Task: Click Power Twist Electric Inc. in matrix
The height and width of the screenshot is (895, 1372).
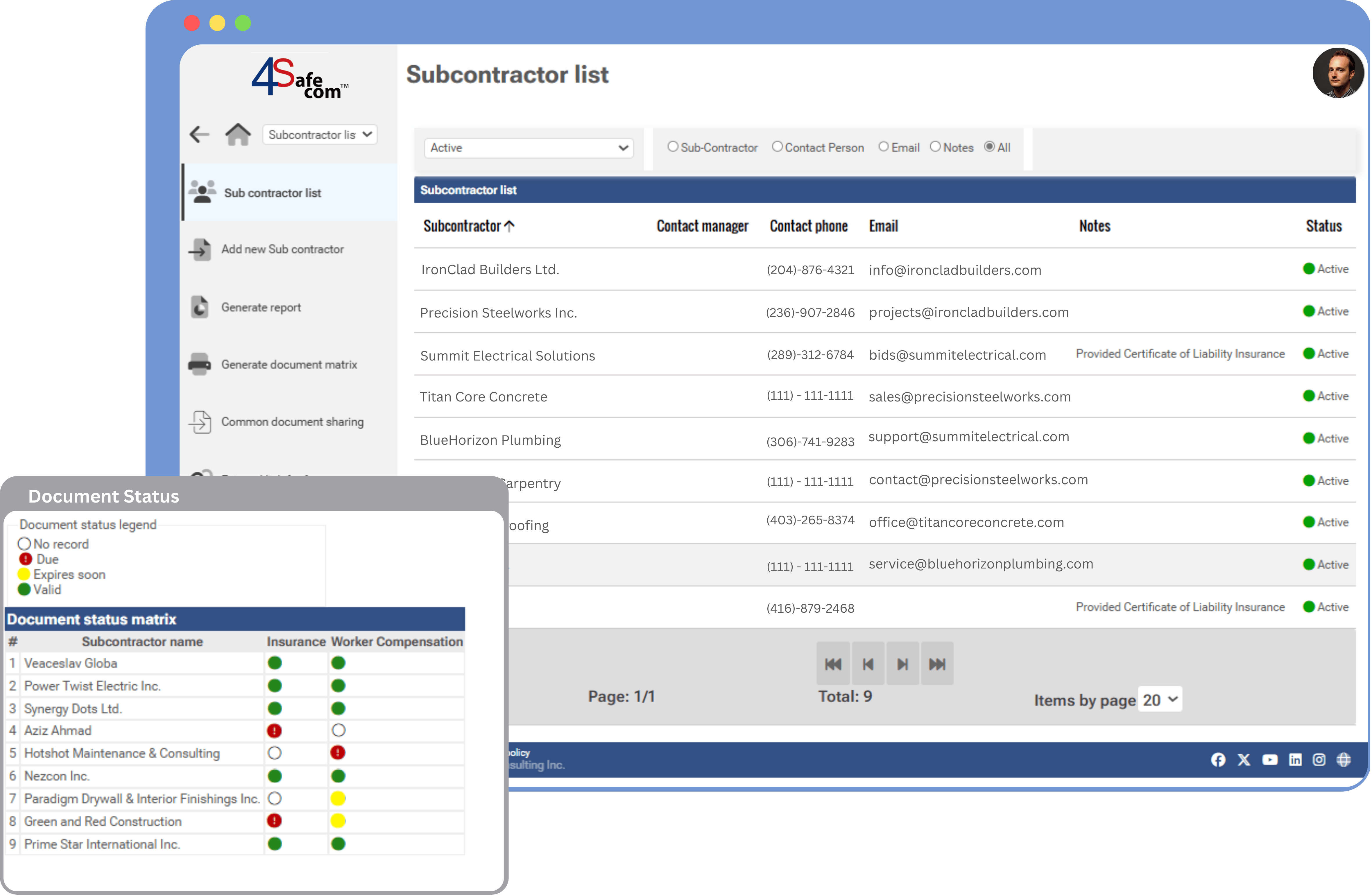Action: [x=92, y=686]
